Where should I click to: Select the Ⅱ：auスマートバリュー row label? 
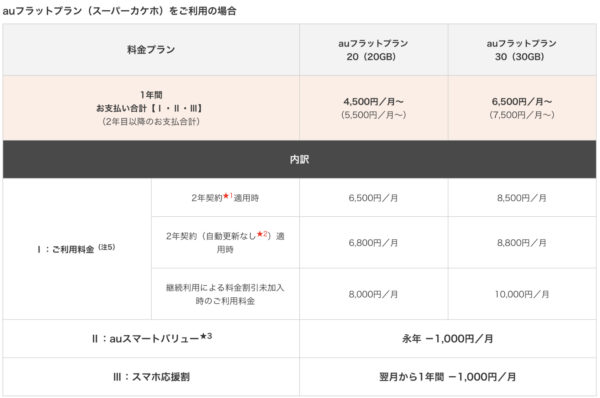point(151,339)
